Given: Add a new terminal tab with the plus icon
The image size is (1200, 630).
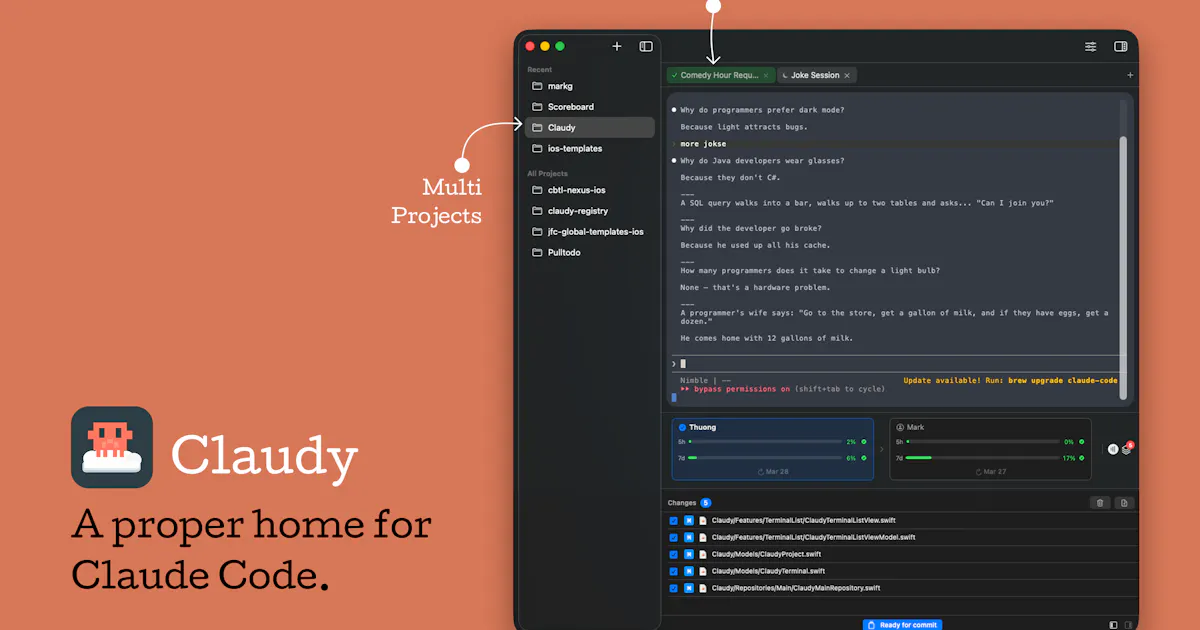Looking at the screenshot, I should [1130, 75].
